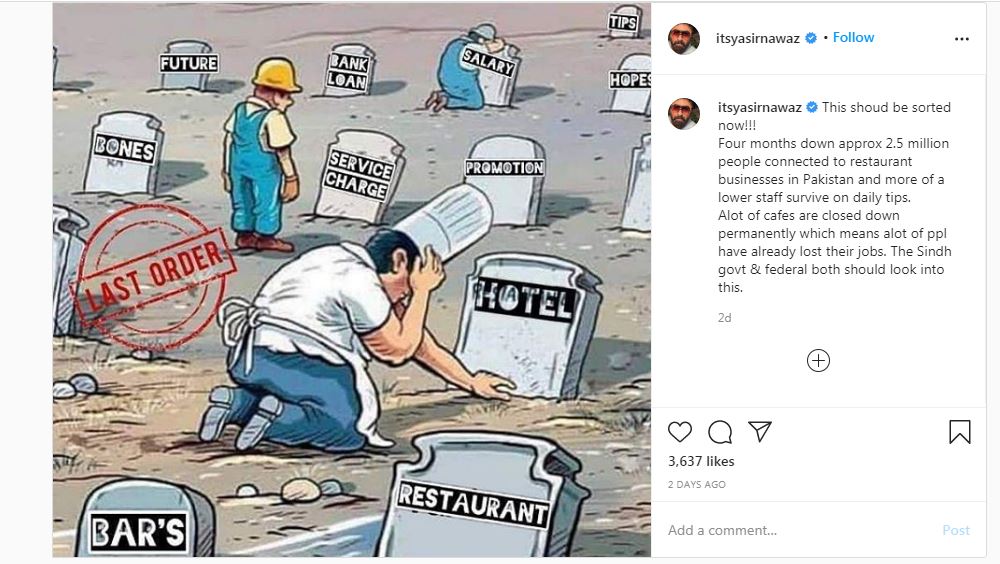Open itsyasirnawaz profile from header username

[x=758, y=38]
